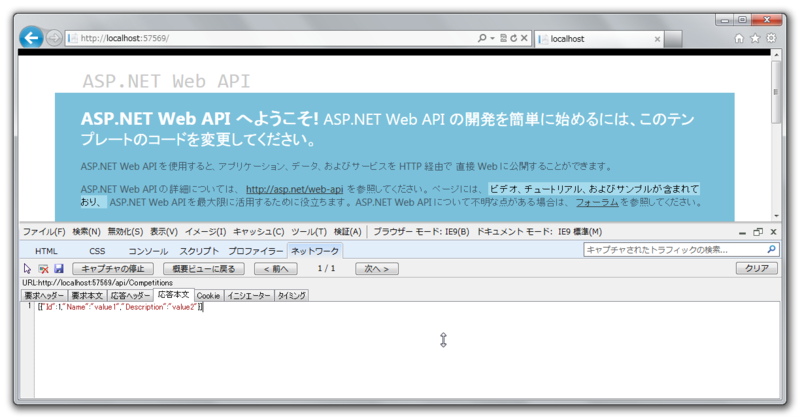Image resolution: width=800 pixels, height=418 pixels.
Task: Open the 検索(N) menu
Action: click(x=86, y=232)
